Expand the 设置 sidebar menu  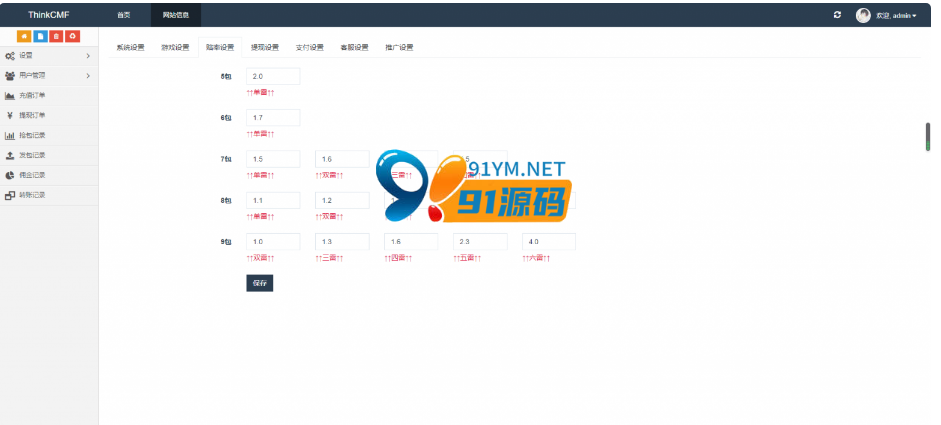pos(49,56)
